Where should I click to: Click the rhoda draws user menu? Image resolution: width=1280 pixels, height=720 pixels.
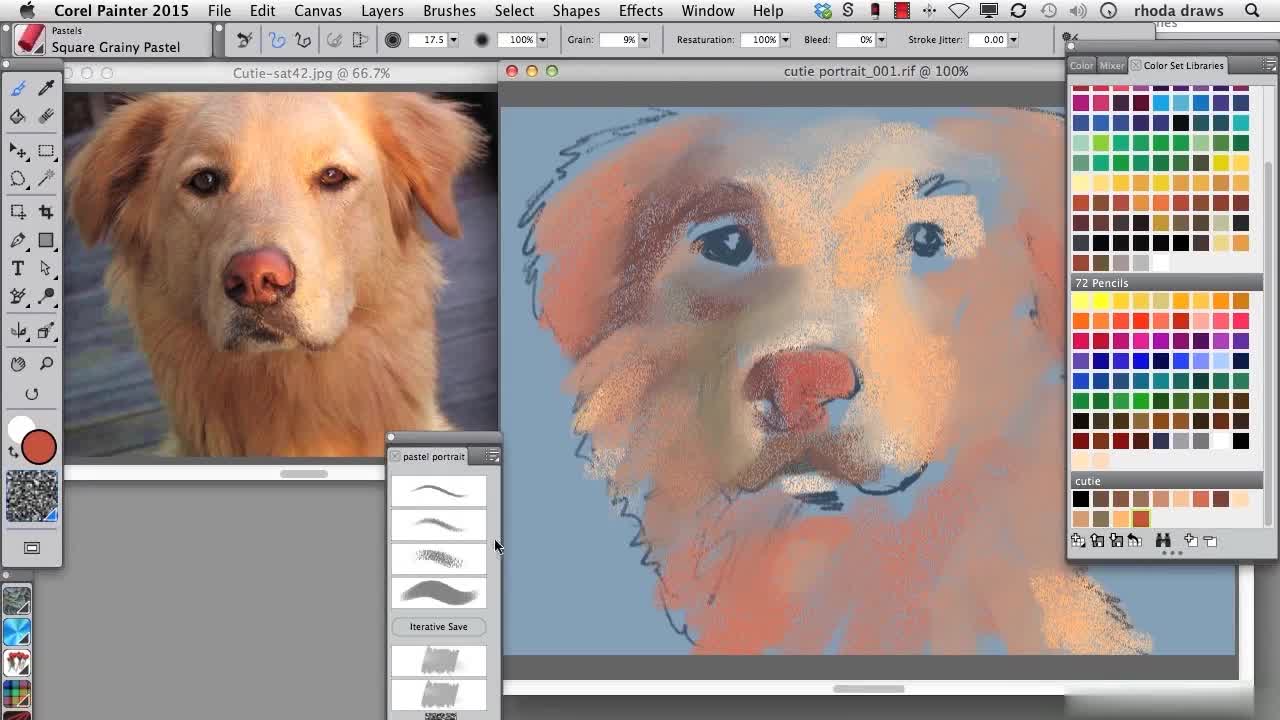click(1178, 11)
